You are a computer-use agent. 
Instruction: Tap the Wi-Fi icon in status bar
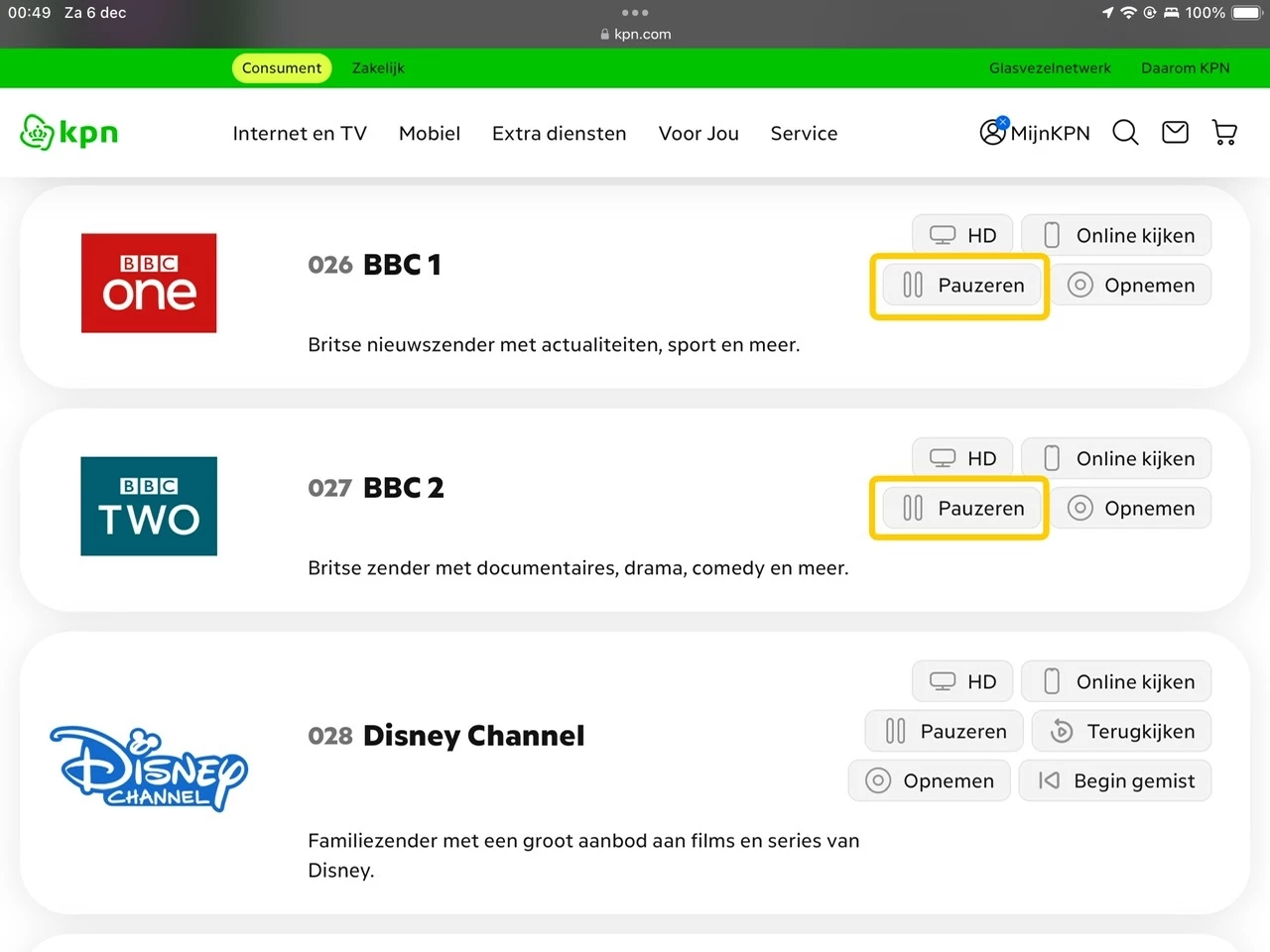click(x=1128, y=13)
